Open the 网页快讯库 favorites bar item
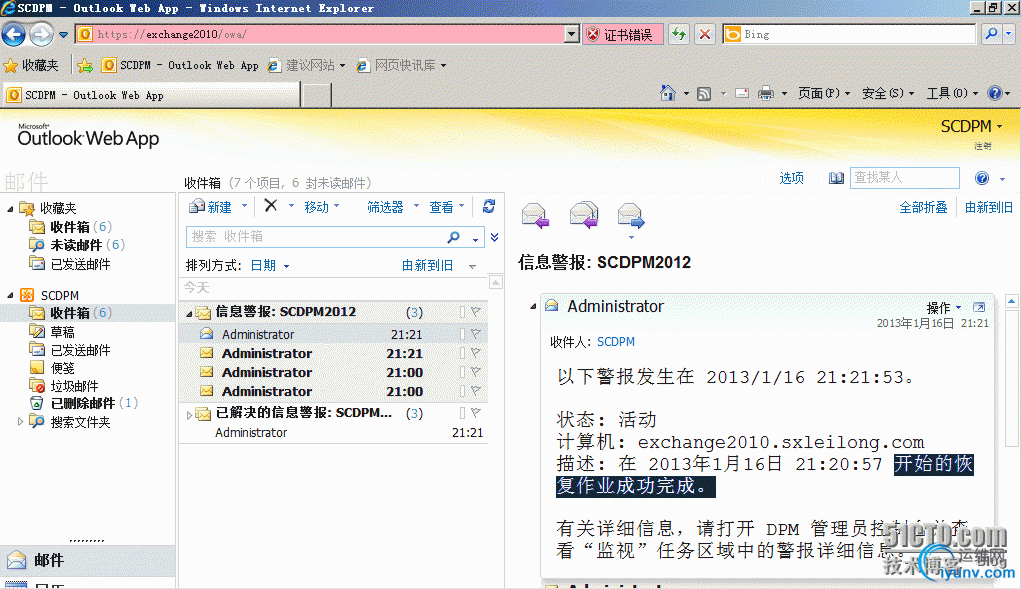This screenshot has height=589, width=1021. click(401, 66)
